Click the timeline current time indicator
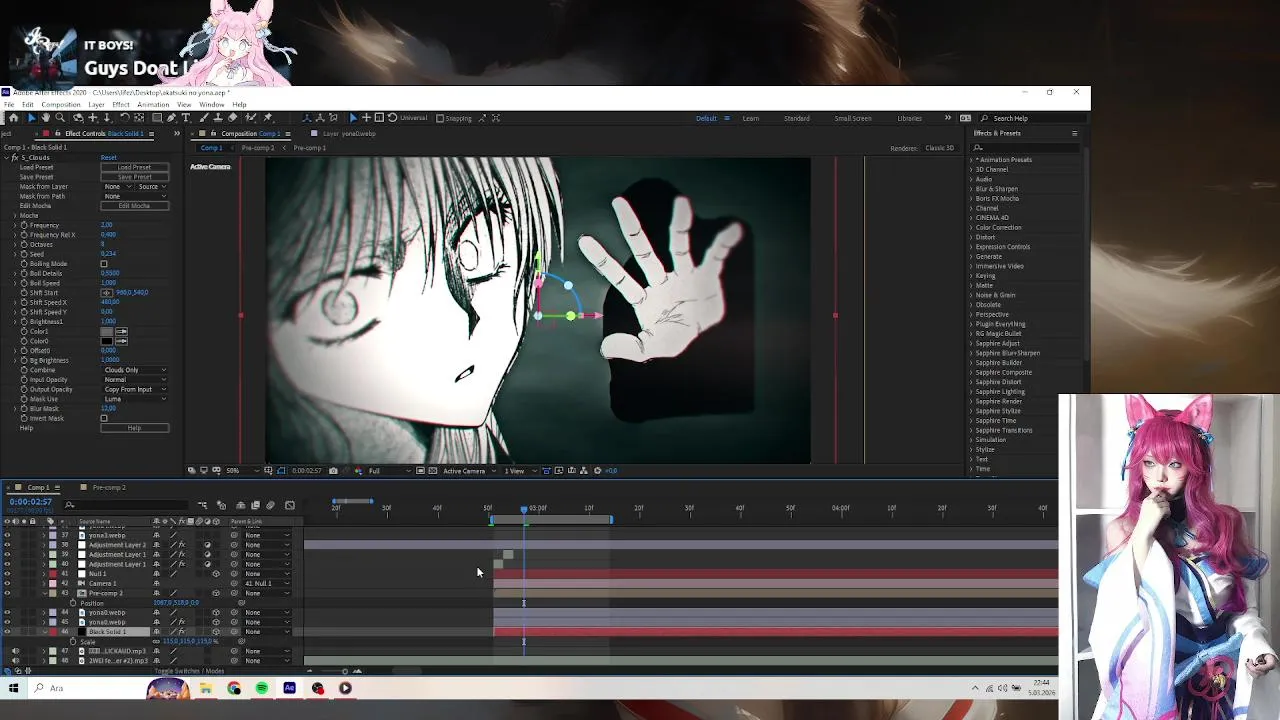1280x720 pixels. pos(523,509)
